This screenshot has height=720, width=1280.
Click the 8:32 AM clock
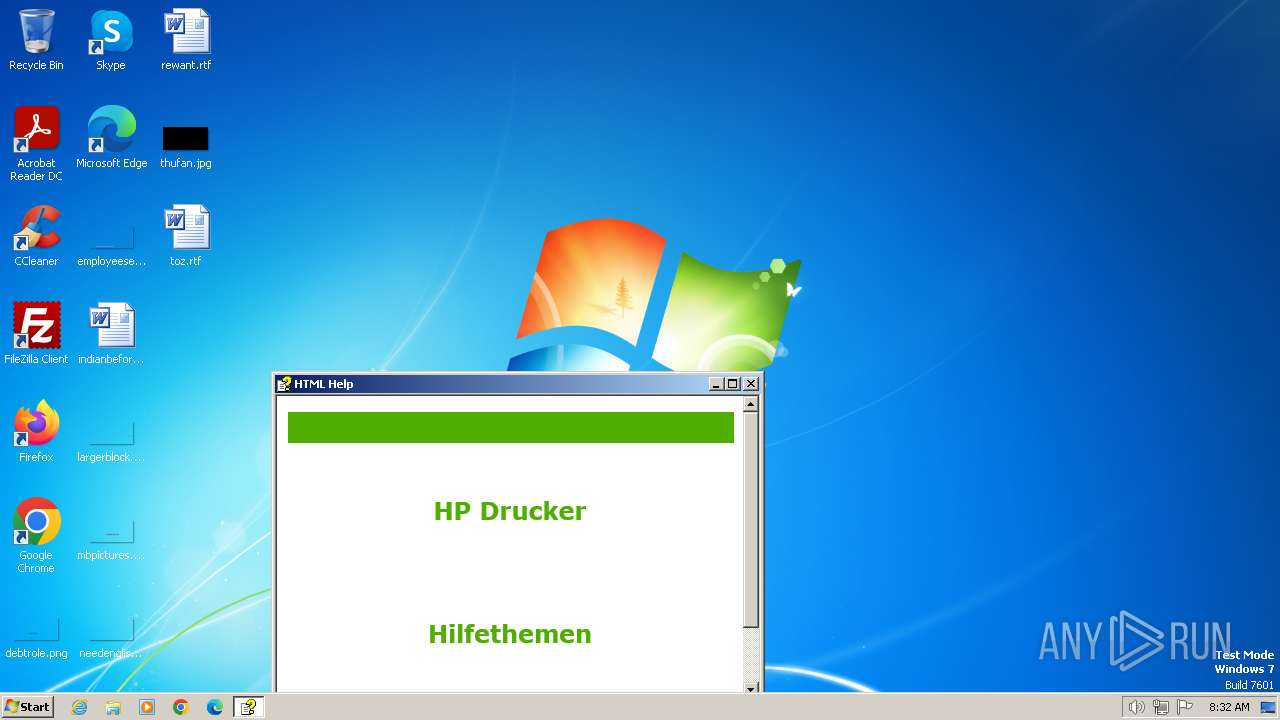click(1229, 707)
